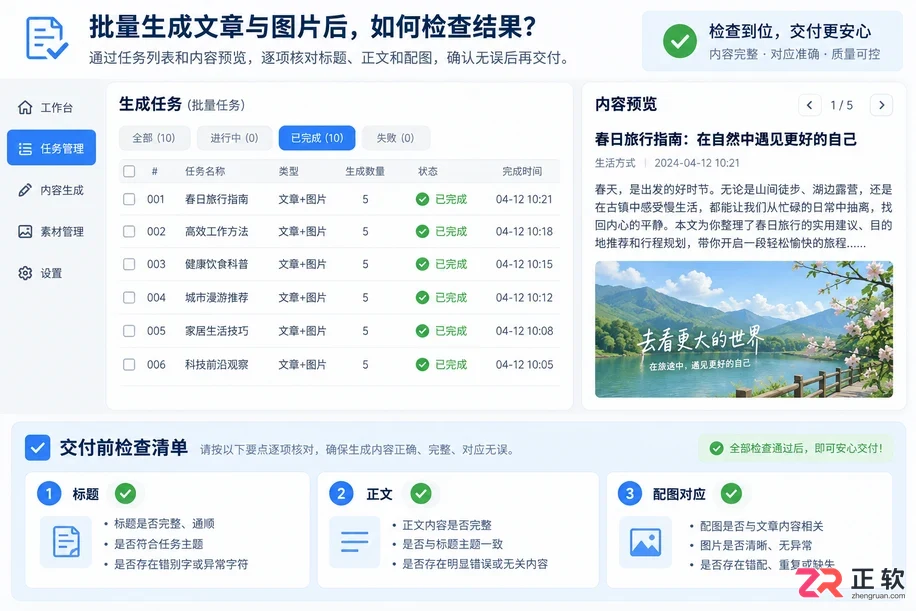Tick checkbox for task 002 高效工作方法

129,231
